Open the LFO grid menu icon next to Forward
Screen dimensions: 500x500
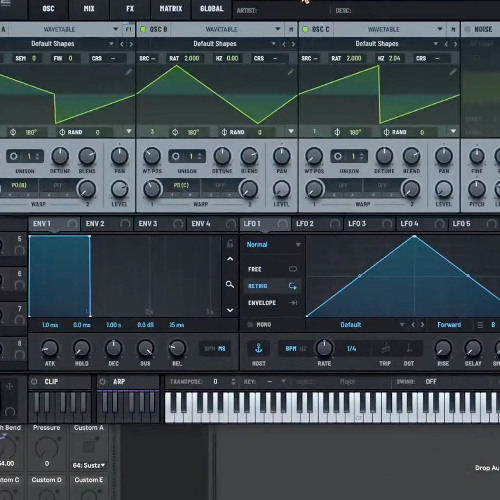[x=480, y=325]
